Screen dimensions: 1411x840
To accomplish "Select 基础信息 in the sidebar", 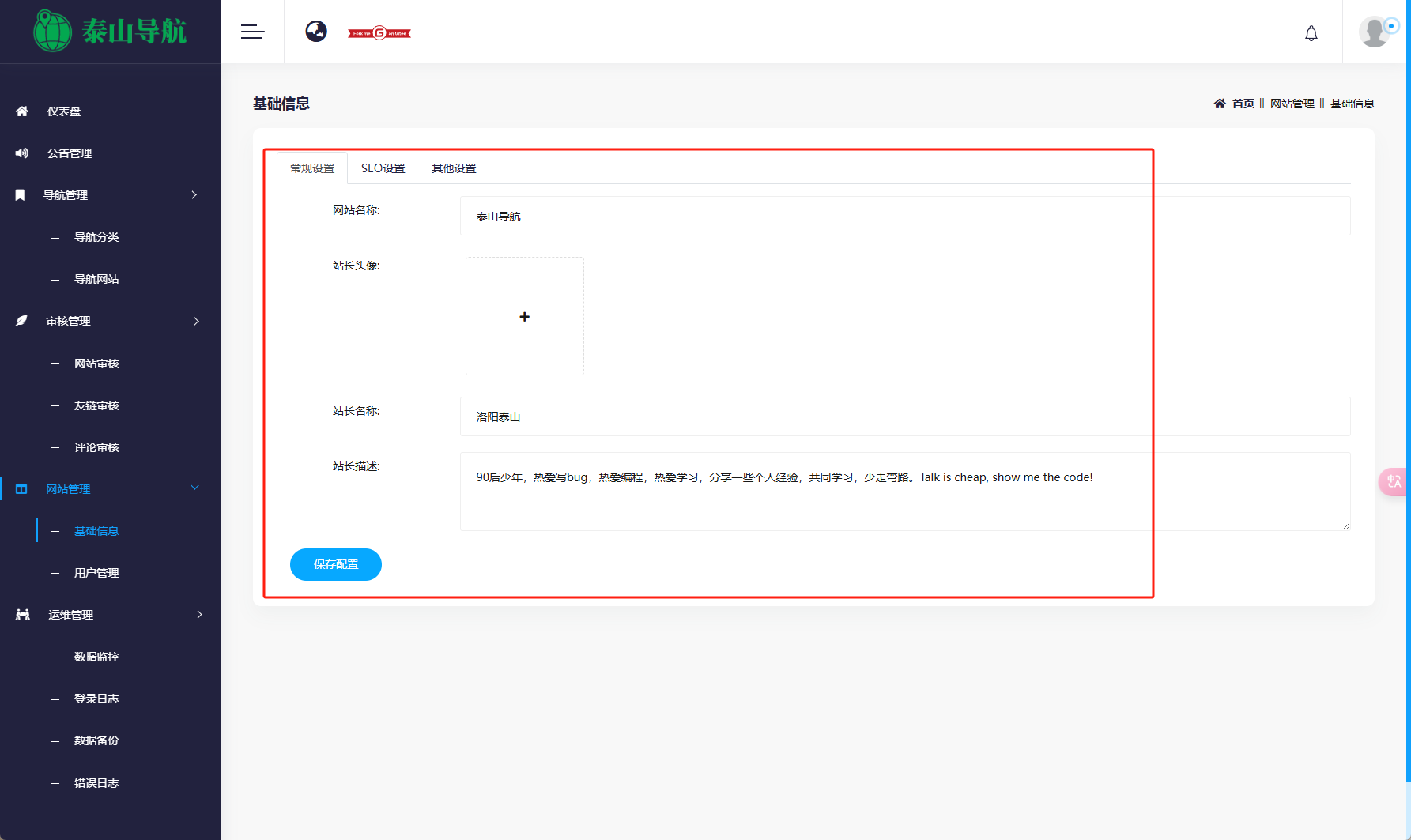I will click(x=96, y=531).
